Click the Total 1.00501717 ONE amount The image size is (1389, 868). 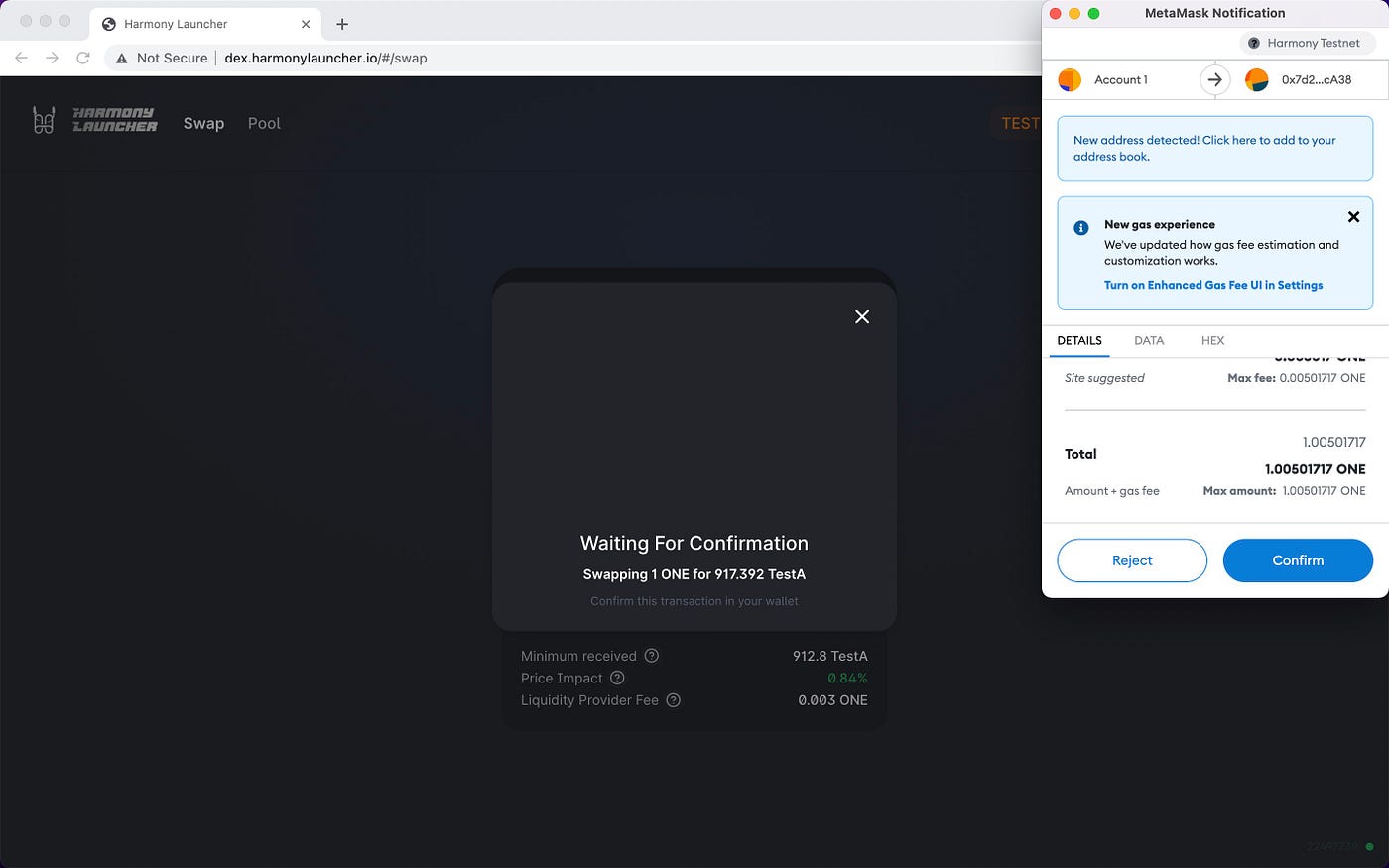[1316, 469]
